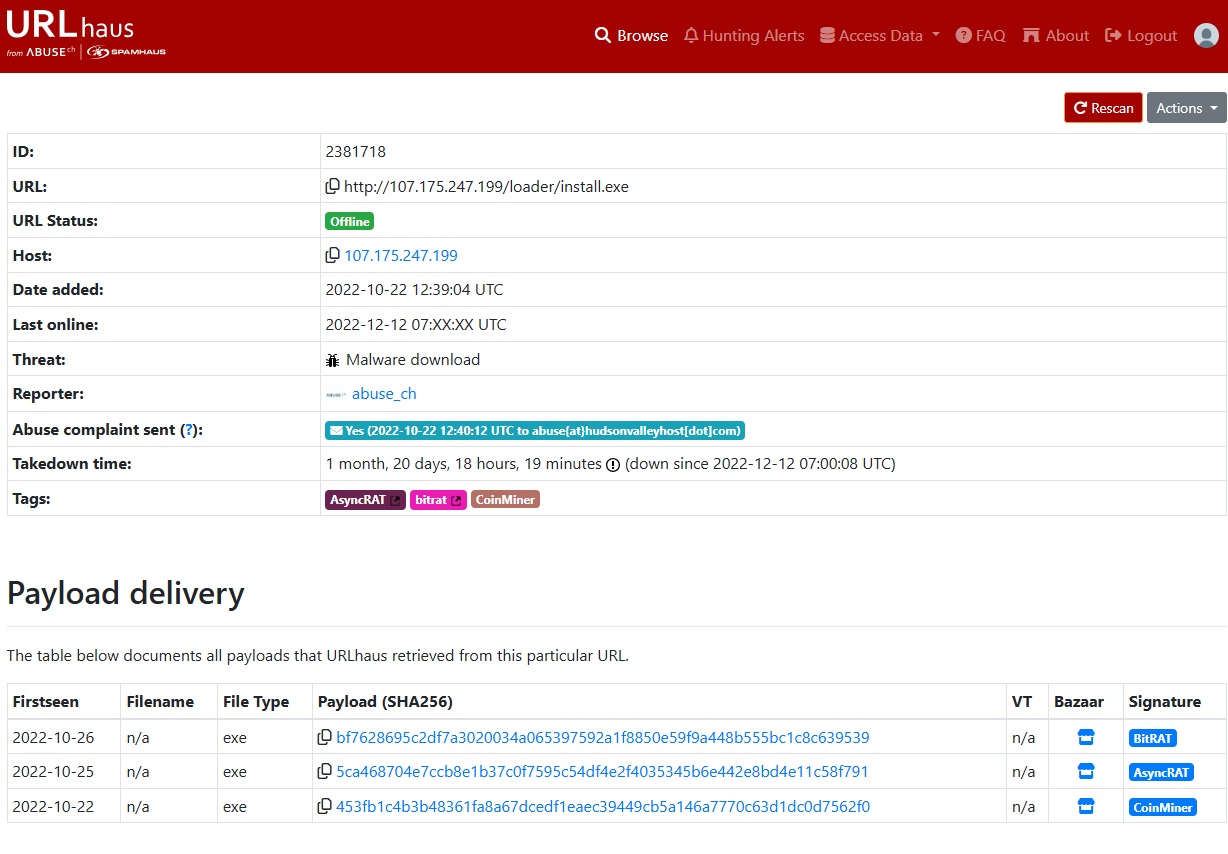The height and width of the screenshot is (854, 1228).
Task: Click the AsyncRAT tag badge
Action: point(365,500)
